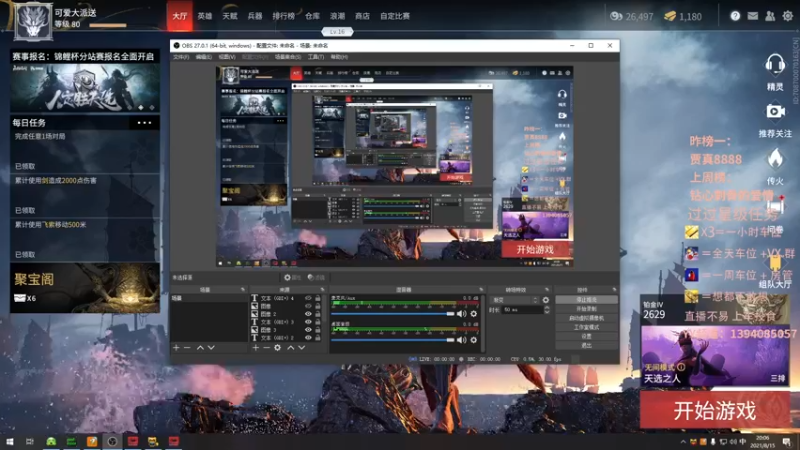Open 设置 button in OBS controls panel

[x=586, y=337]
